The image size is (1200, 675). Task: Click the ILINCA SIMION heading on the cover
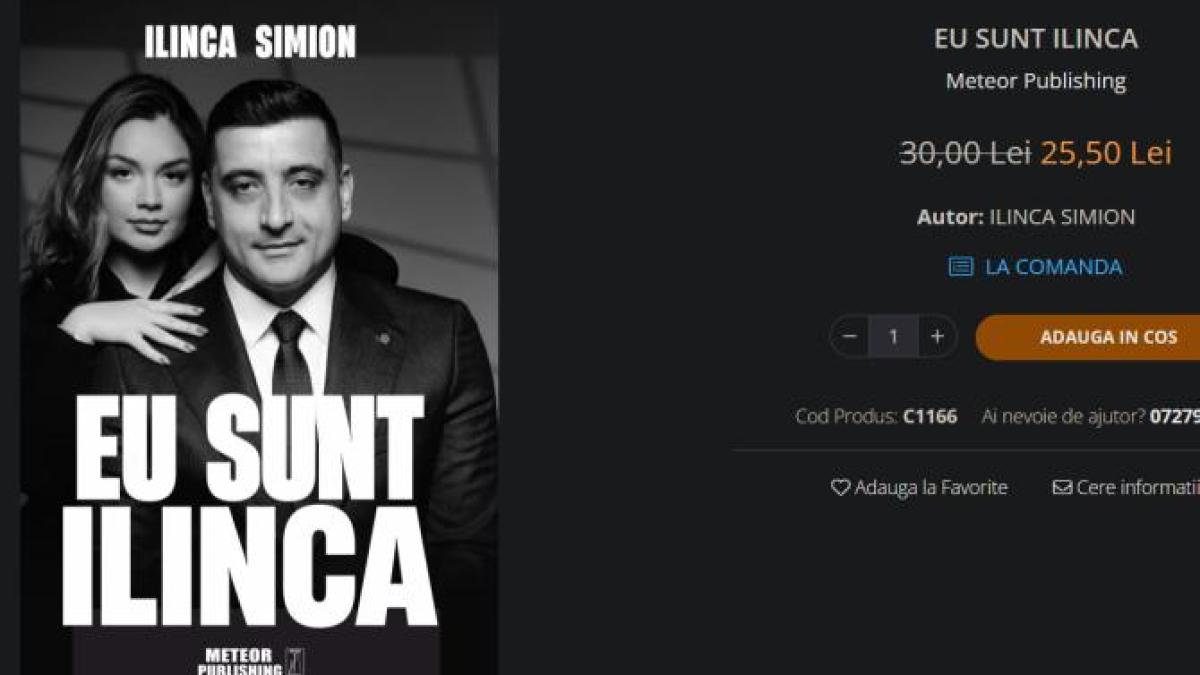coord(250,42)
